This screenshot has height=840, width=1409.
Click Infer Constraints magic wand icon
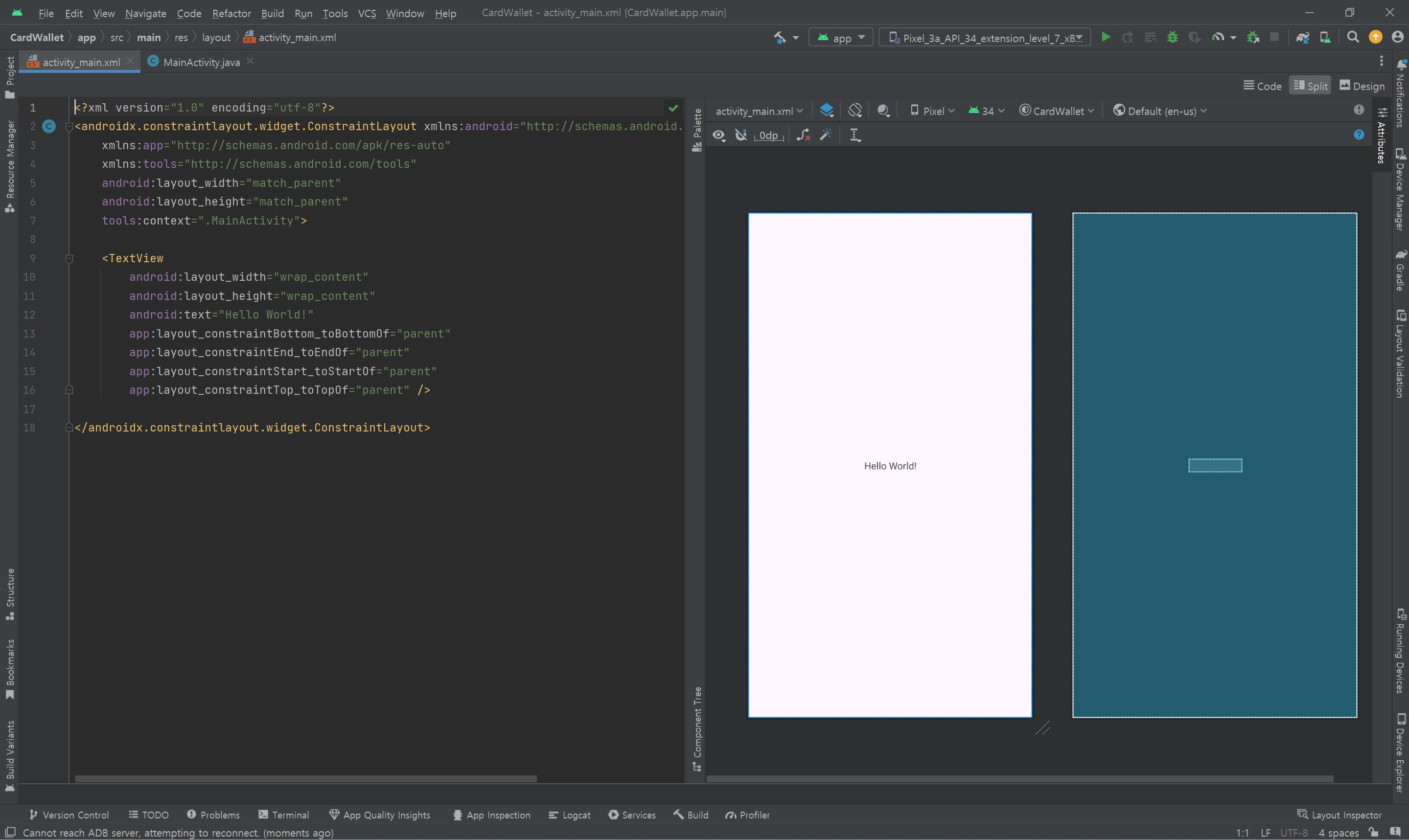click(x=826, y=135)
